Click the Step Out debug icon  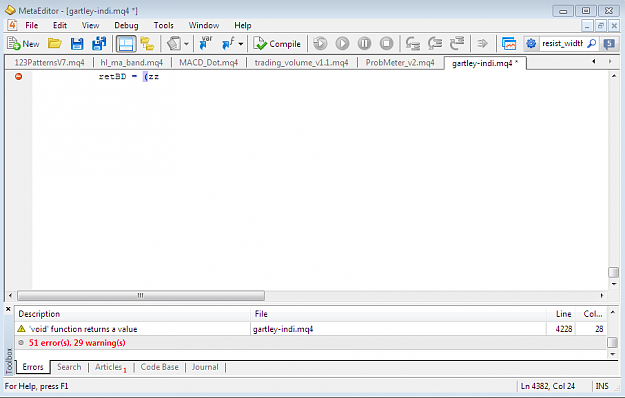point(457,43)
